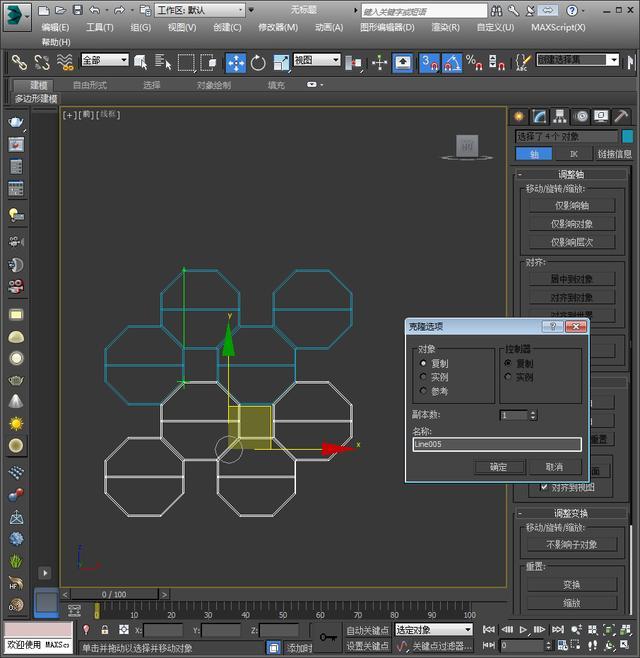Click the rectangular selection region icon
Image resolution: width=640 pixels, height=658 pixels.
186,62
